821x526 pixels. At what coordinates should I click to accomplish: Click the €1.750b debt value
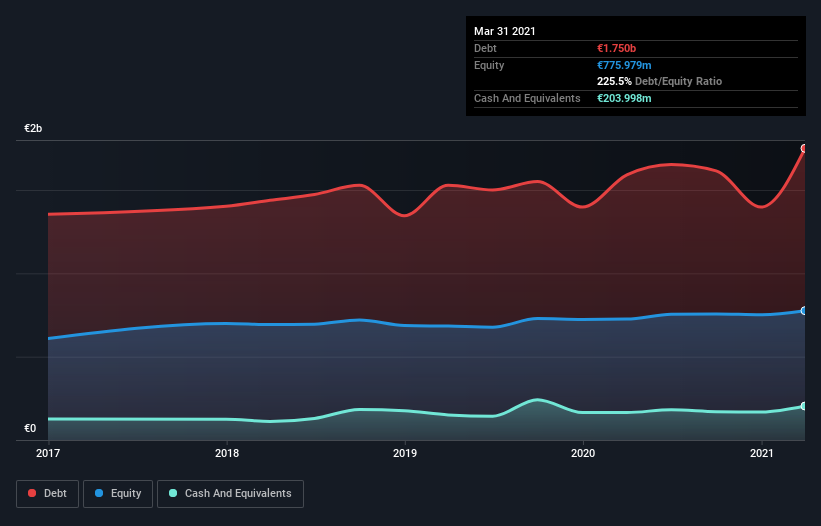click(616, 48)
